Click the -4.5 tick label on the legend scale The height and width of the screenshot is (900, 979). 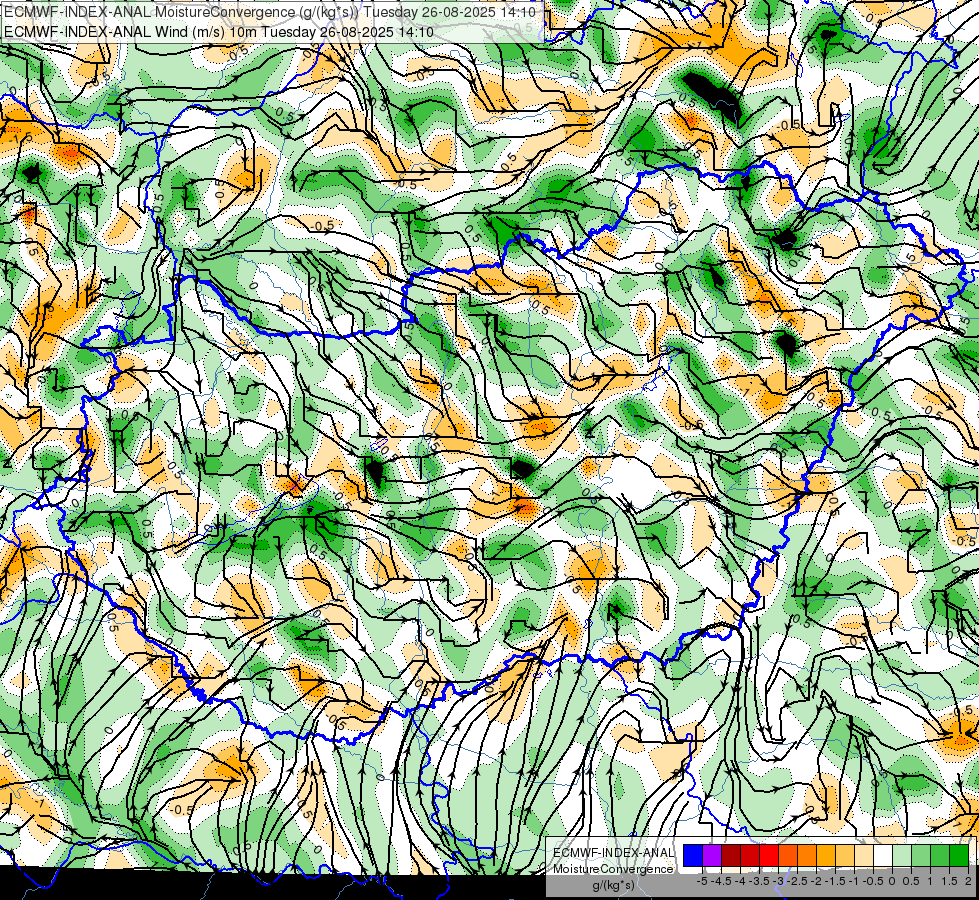point(722,881)
